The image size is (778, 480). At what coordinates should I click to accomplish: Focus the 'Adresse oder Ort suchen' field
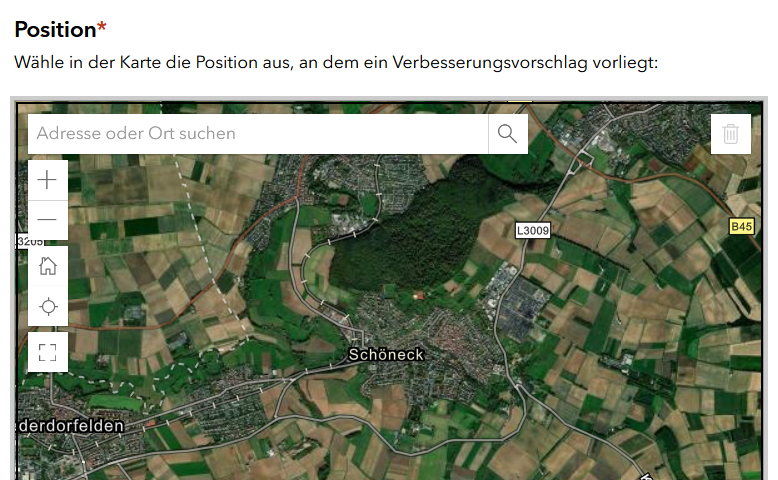point(258,134)
